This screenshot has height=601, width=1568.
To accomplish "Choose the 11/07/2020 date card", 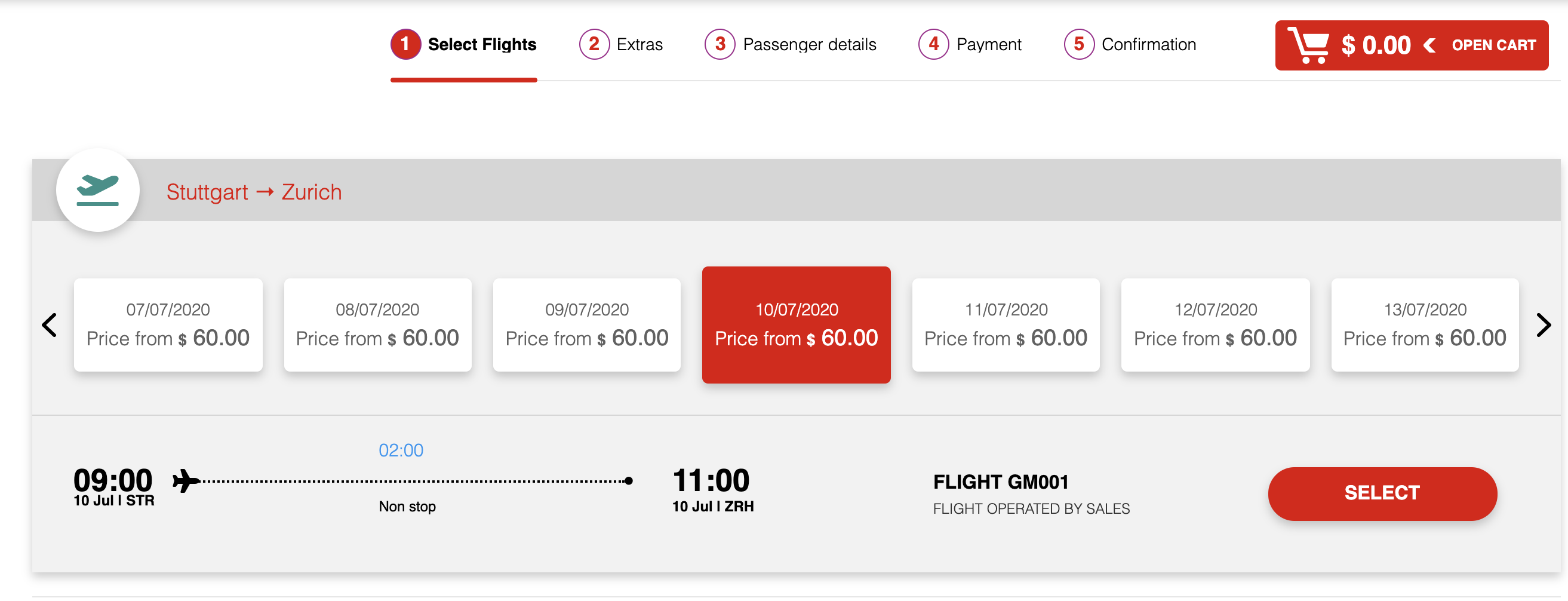I will click(x=1006, y=325).
